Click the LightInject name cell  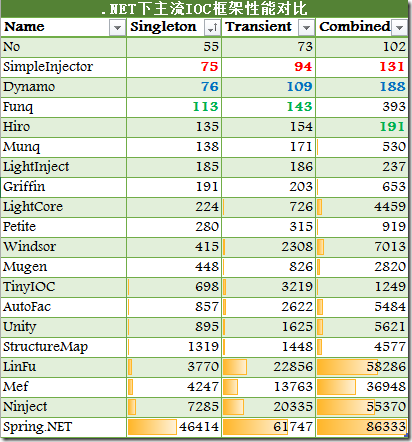coord(64,167)
